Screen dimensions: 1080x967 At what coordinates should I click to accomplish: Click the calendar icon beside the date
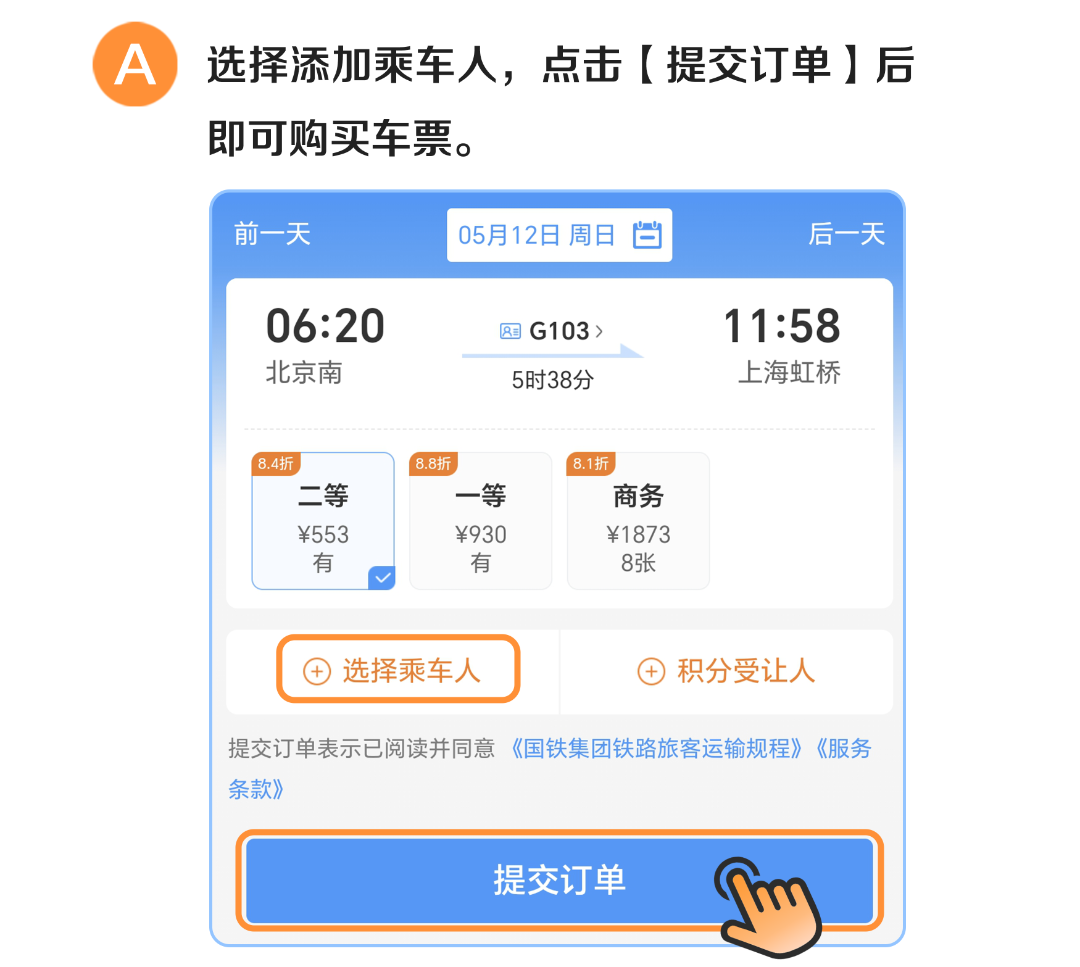[x=647, y=235]
